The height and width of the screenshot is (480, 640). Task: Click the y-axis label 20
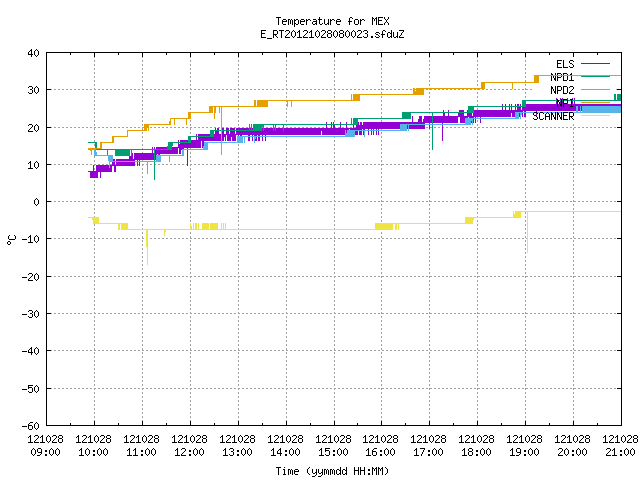coord(33,128)
